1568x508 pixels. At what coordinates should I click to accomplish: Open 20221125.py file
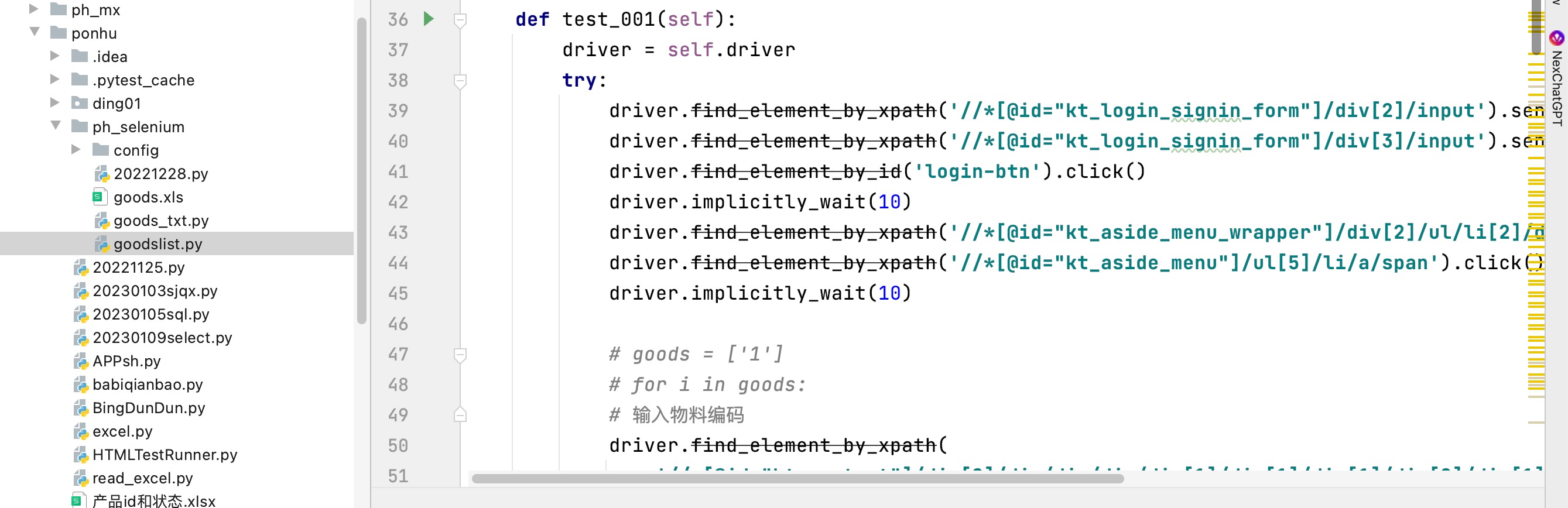click(x=138, y=267)
